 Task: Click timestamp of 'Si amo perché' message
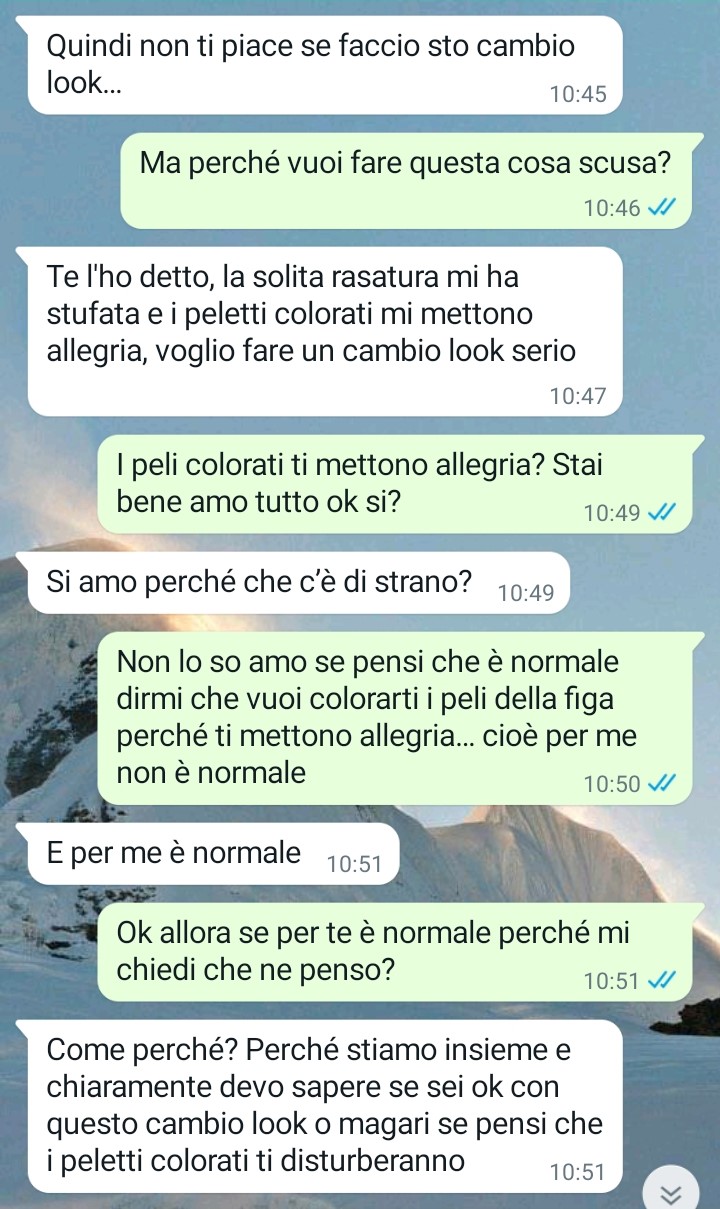525,593
